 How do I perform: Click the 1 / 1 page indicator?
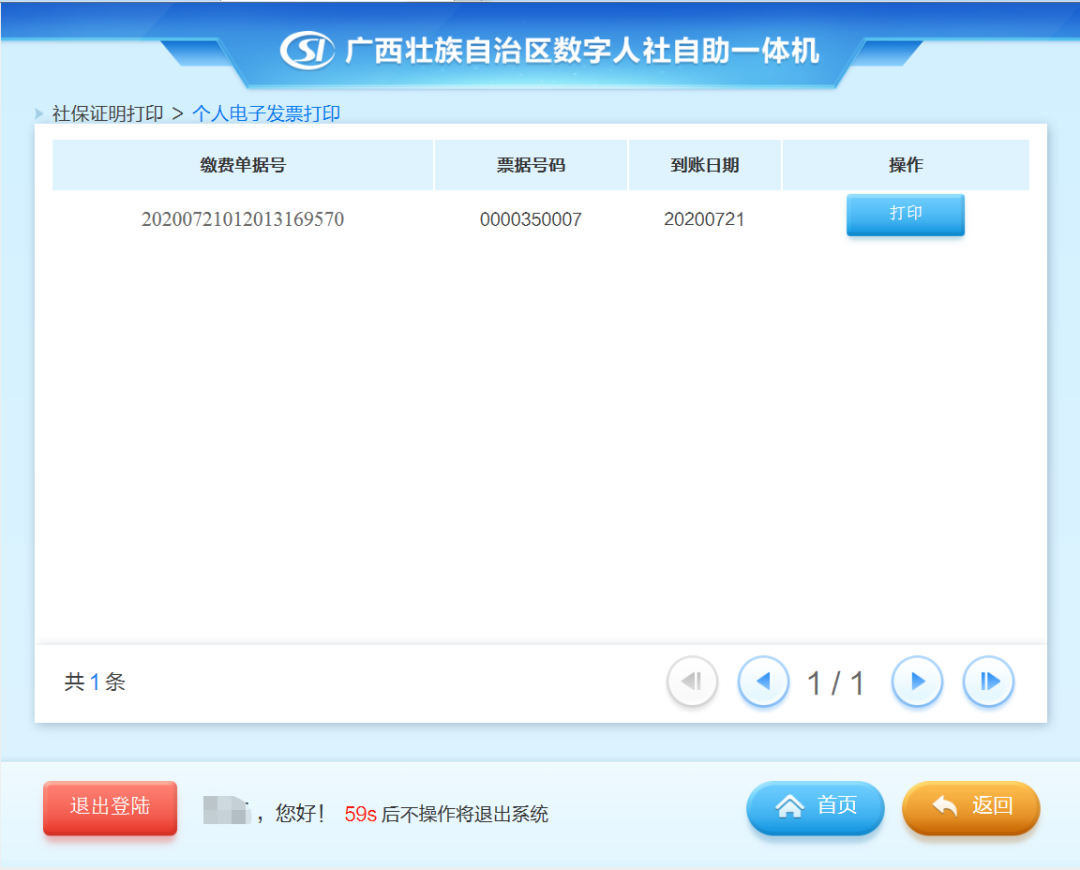pyautogui.click(x=835, y=683)
